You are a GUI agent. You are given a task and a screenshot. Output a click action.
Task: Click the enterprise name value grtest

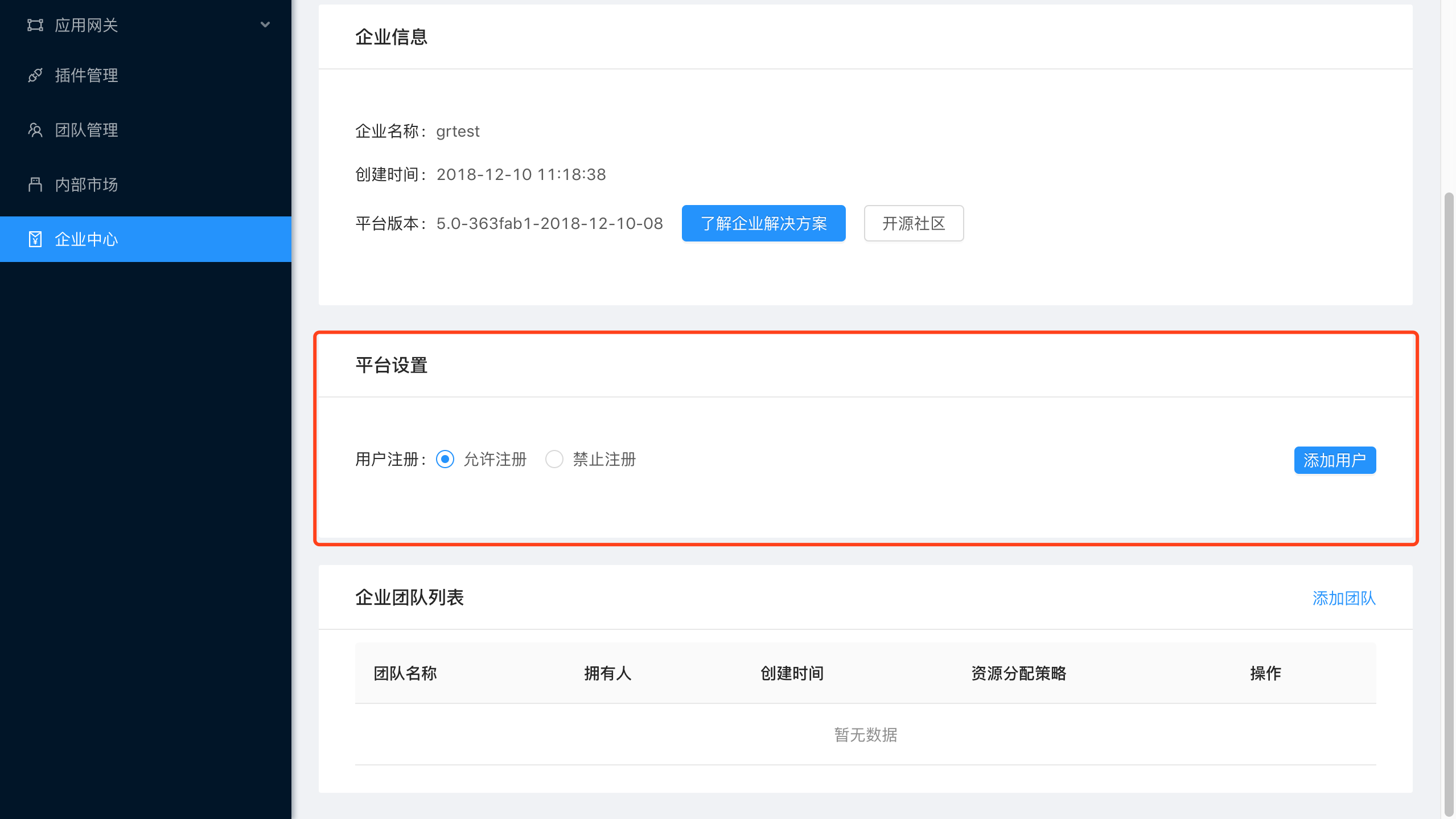point(458,132)
